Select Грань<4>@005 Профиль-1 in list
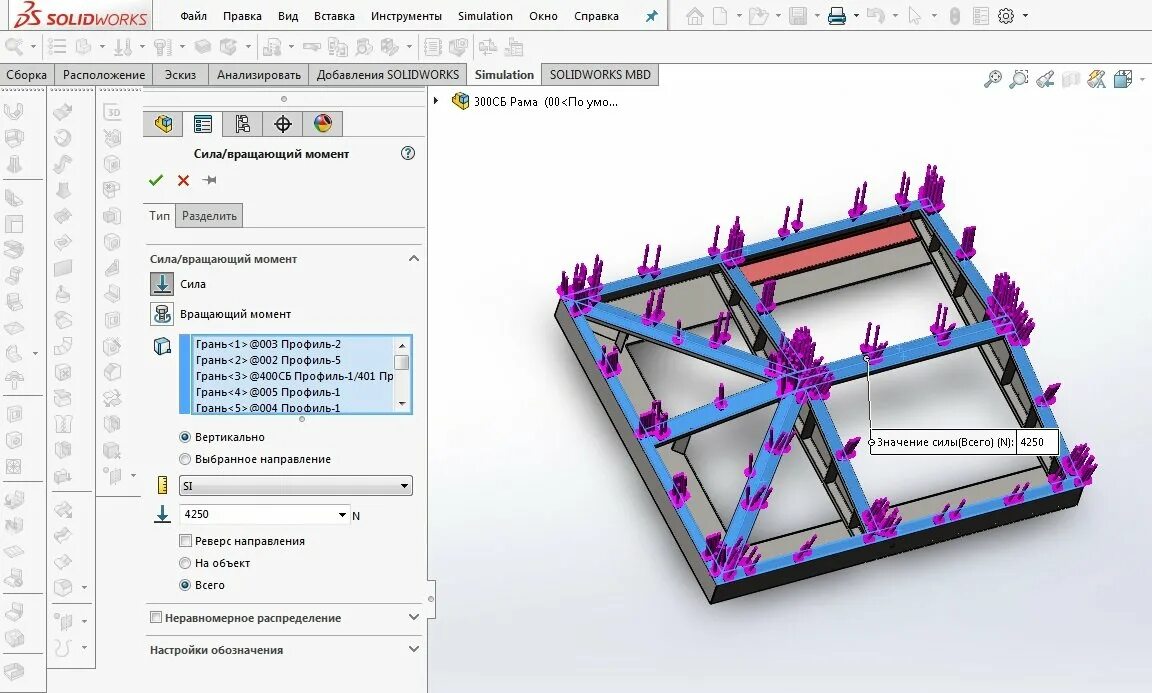 pos(293,392)
